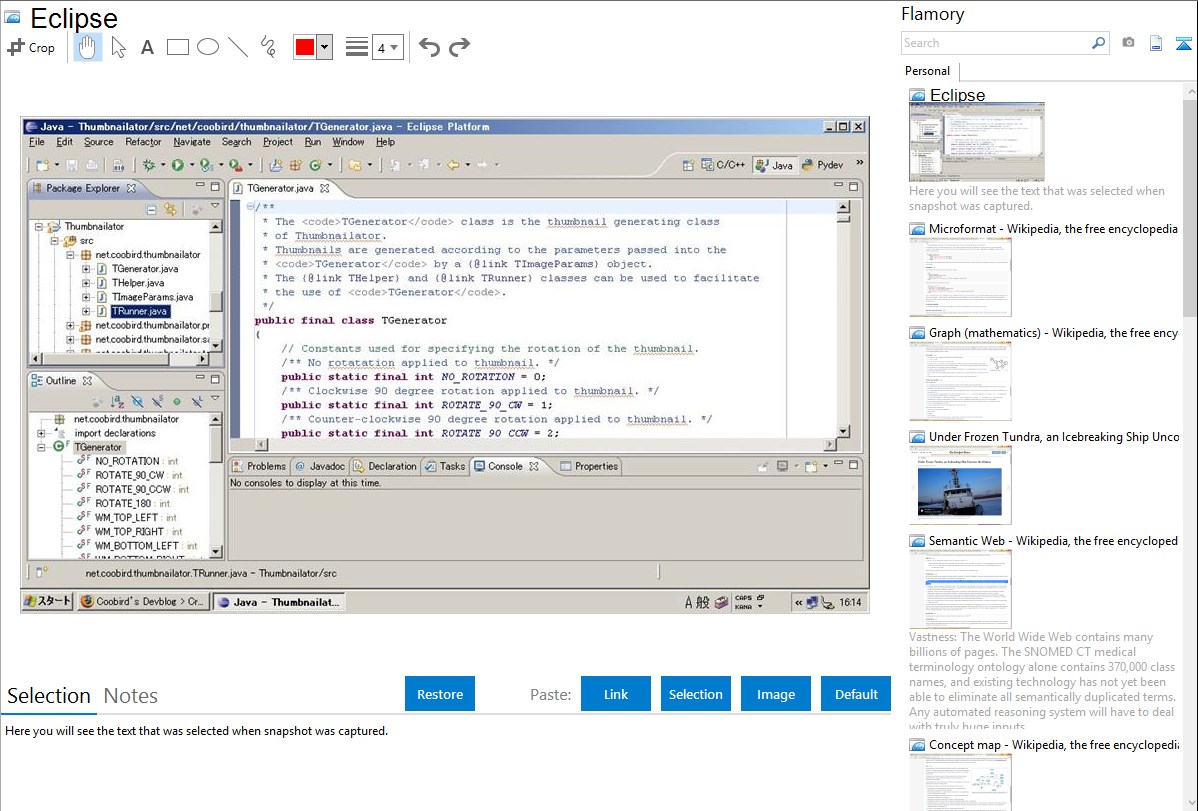Pick the ellipse shape tool
1198x811 pixels.
click(208, 47)
